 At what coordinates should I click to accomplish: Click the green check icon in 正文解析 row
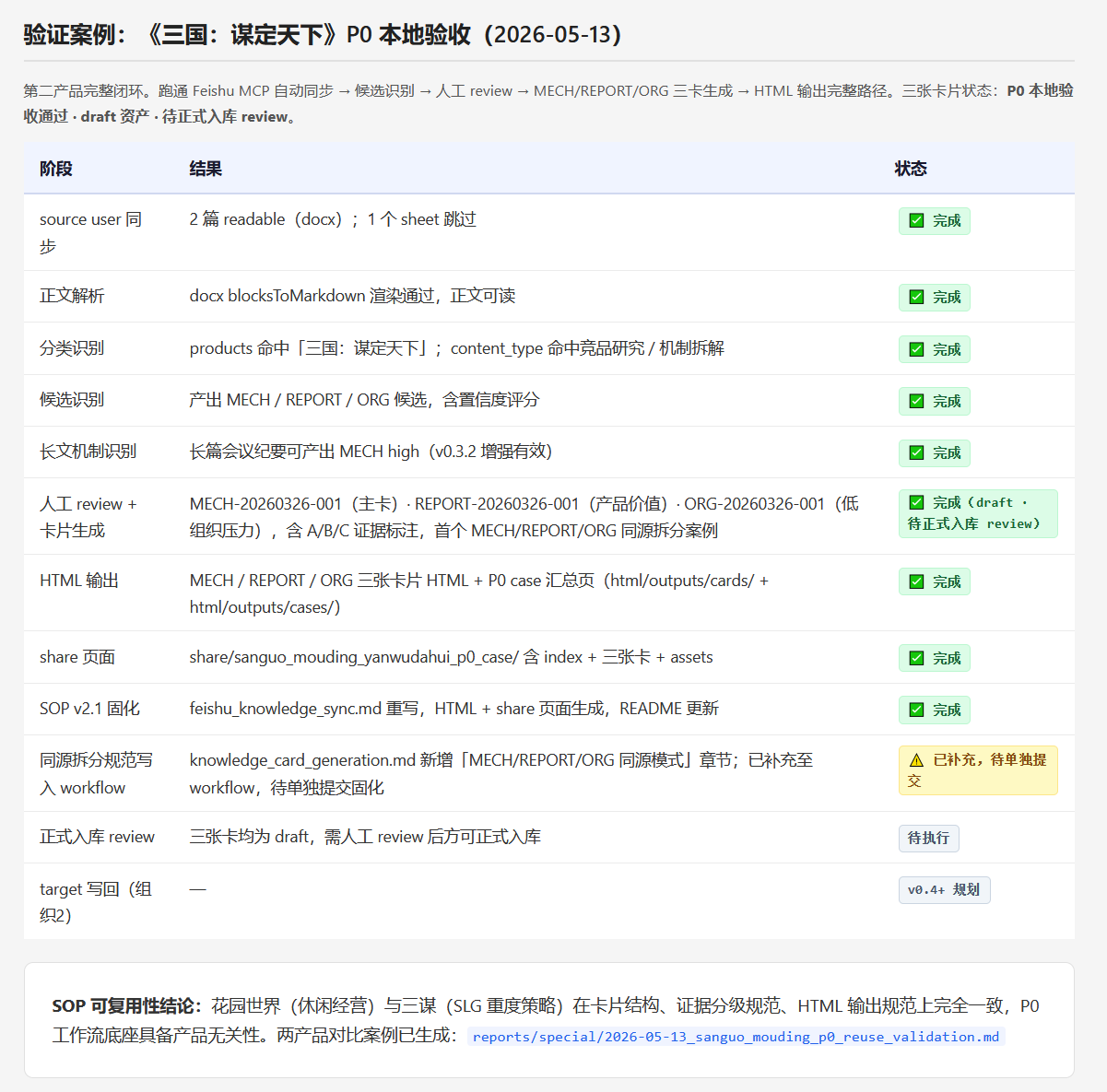(916, 297)
